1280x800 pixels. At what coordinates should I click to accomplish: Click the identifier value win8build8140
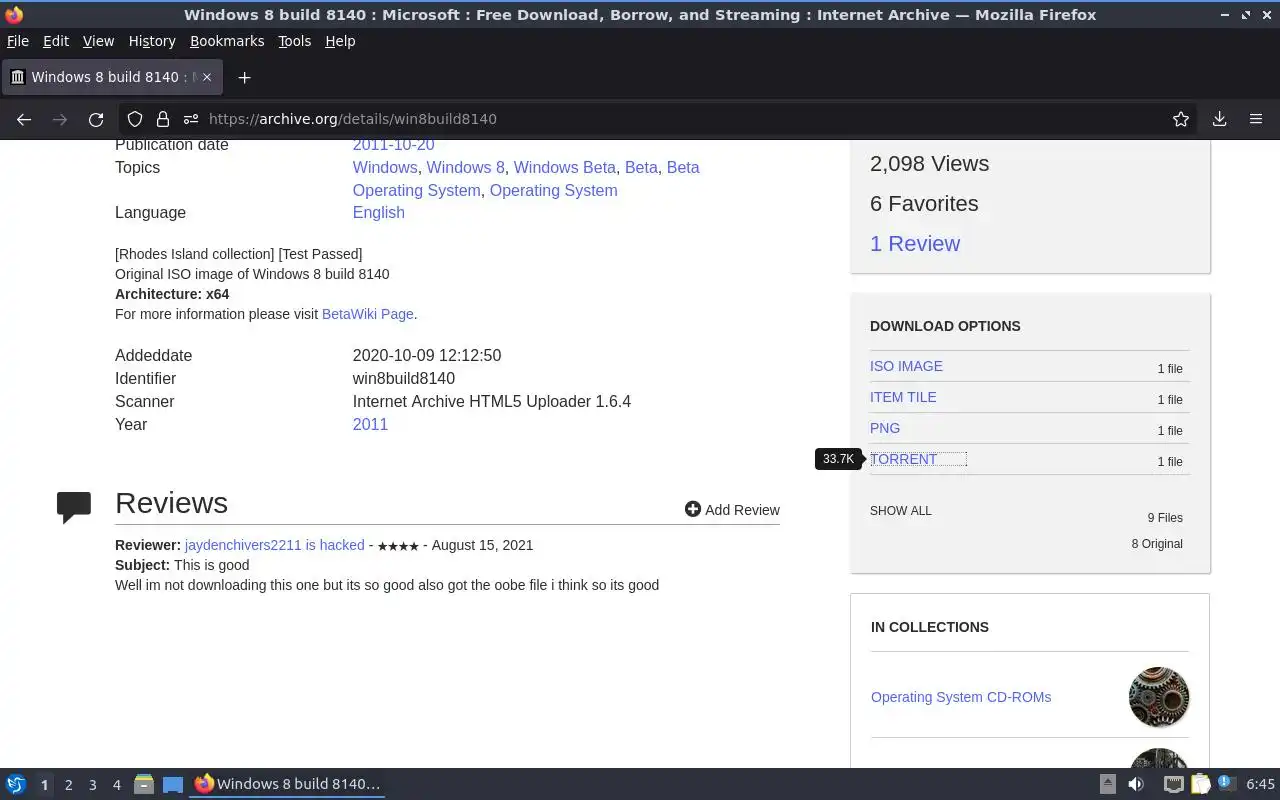click(404, 378)
